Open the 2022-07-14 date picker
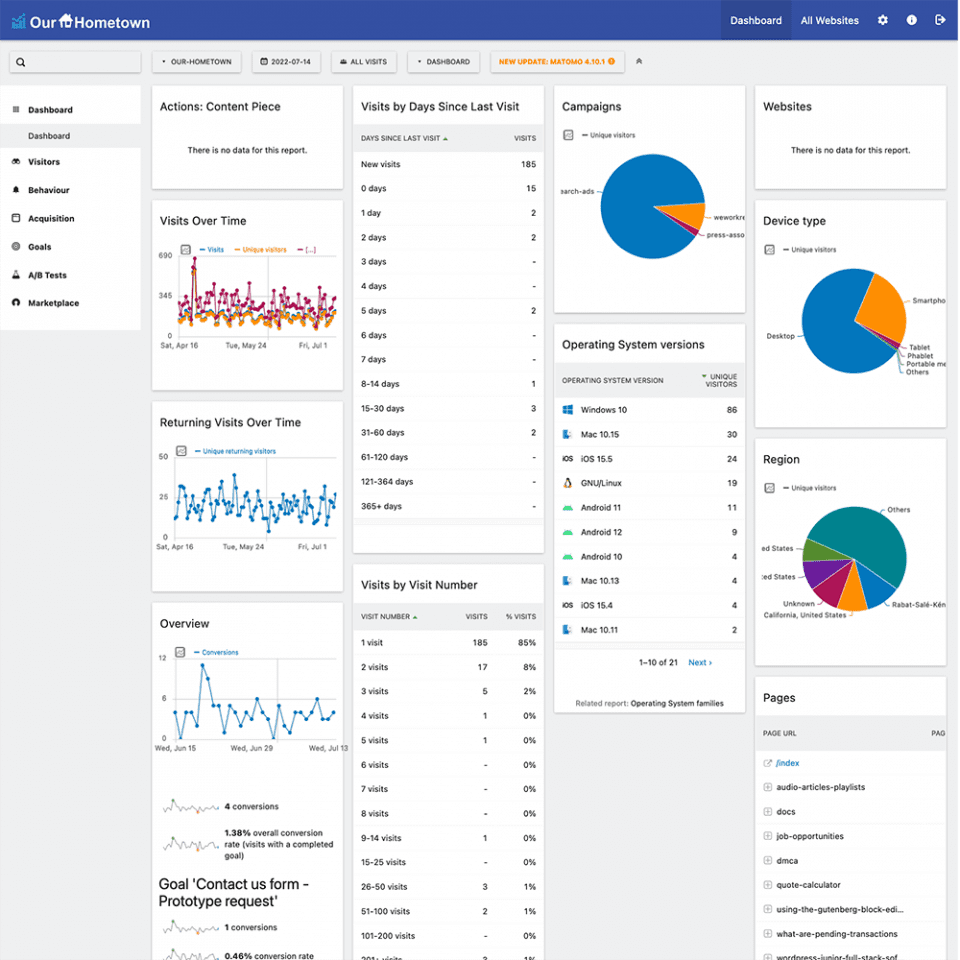 tap(285, 62)
